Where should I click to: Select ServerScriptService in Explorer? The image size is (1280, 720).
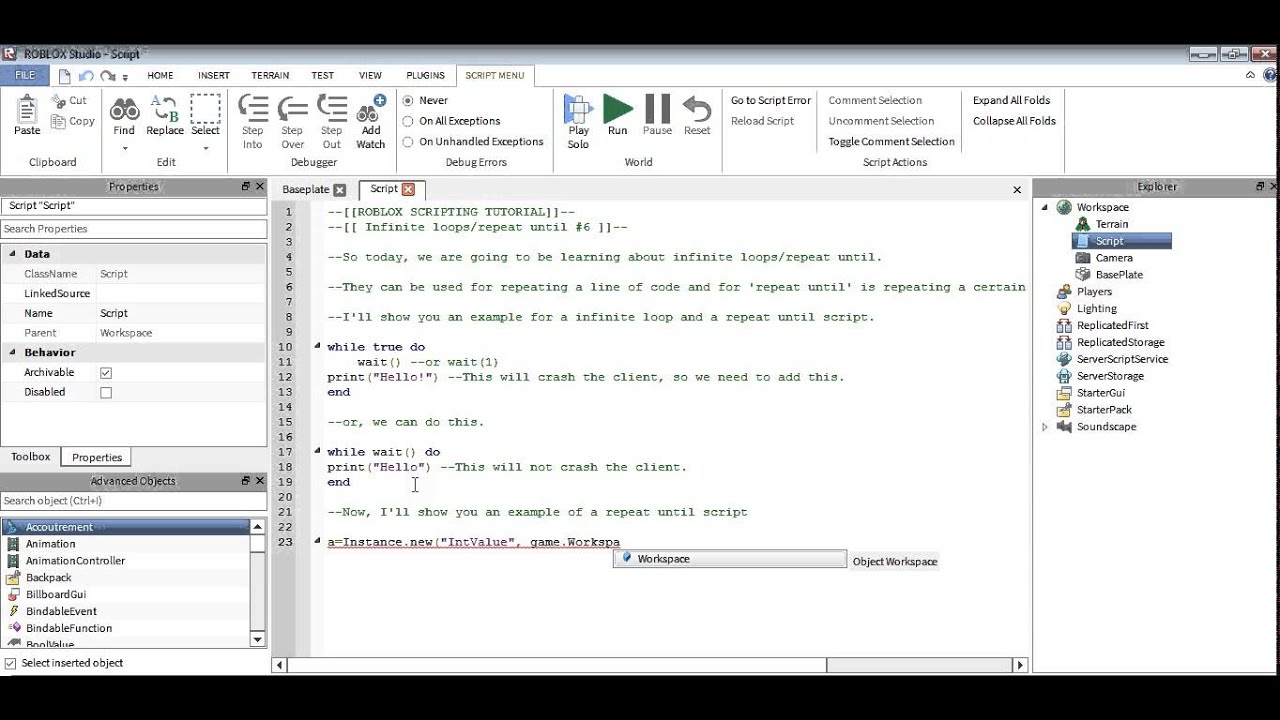tap(1122, 359)
